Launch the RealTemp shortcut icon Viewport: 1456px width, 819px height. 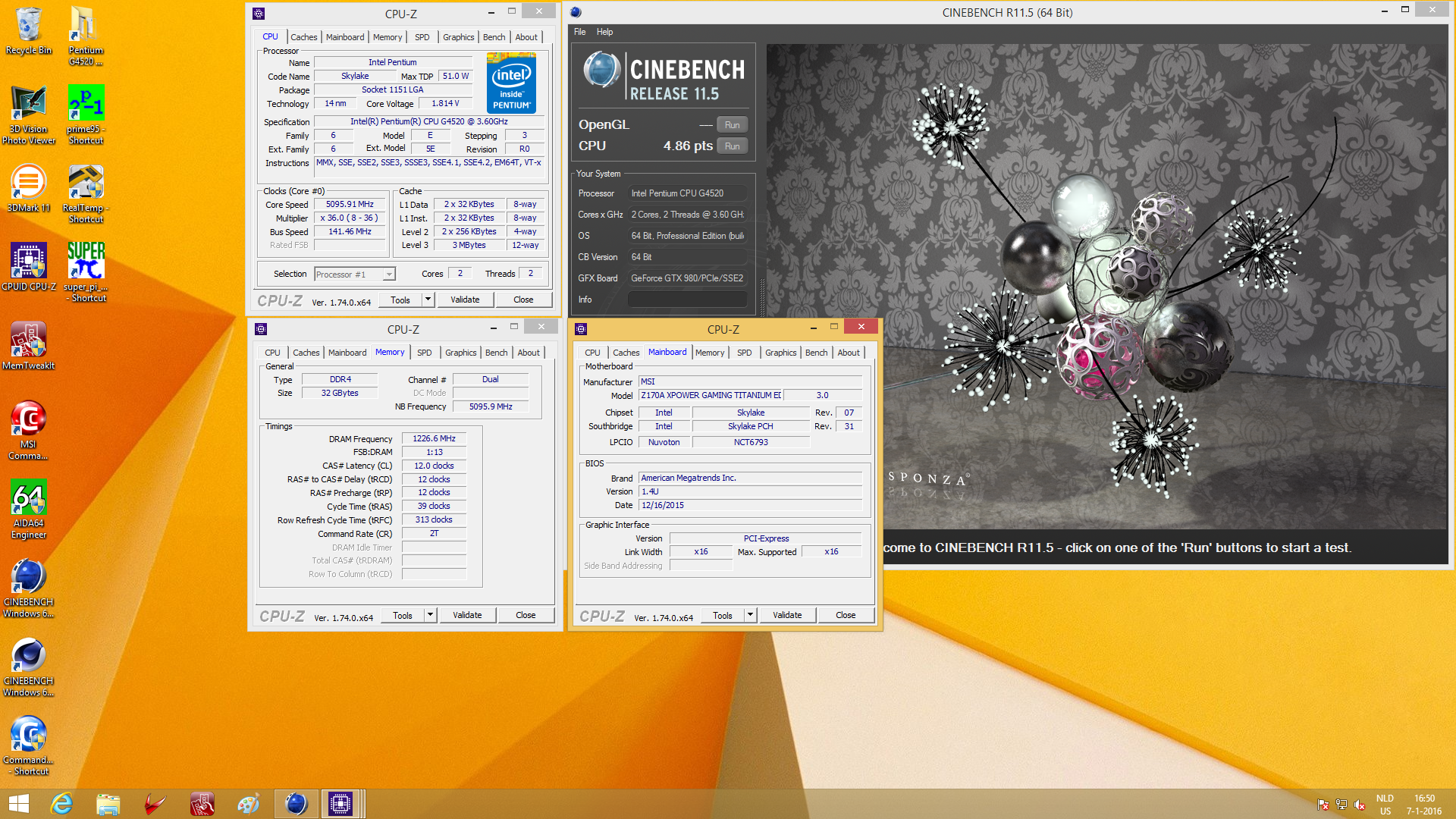click(86, 193)
